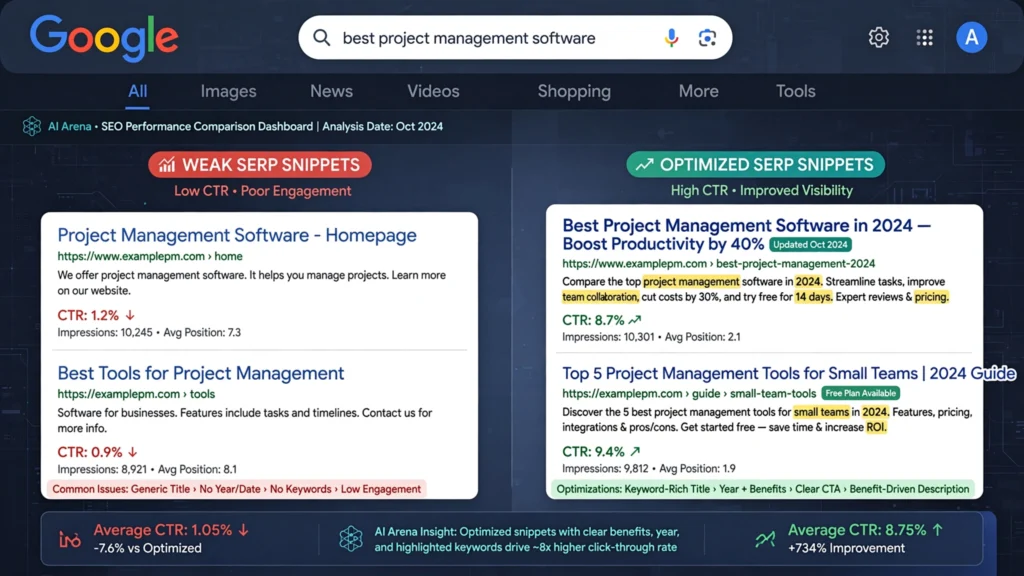Click Low CTR • Poor Engagement subtitle
The height and width of the screenshot is (576, 1024).
click(263, 191)
